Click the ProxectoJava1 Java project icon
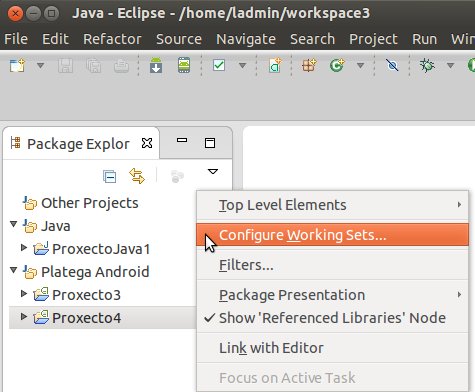This screenshot has width=475, height=392. click(x=41, y=249)
